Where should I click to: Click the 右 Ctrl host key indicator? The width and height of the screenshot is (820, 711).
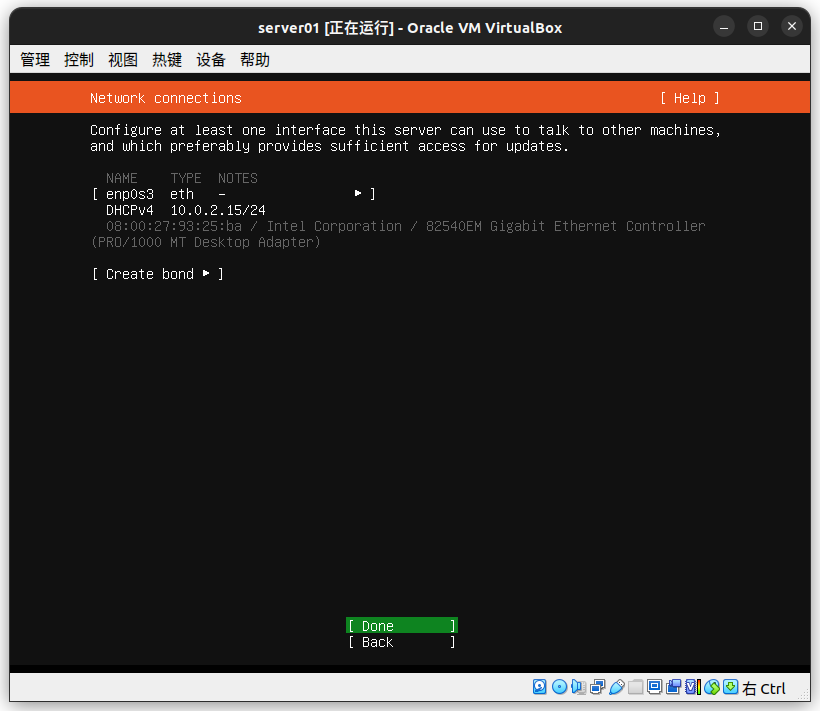pos(764,689)
